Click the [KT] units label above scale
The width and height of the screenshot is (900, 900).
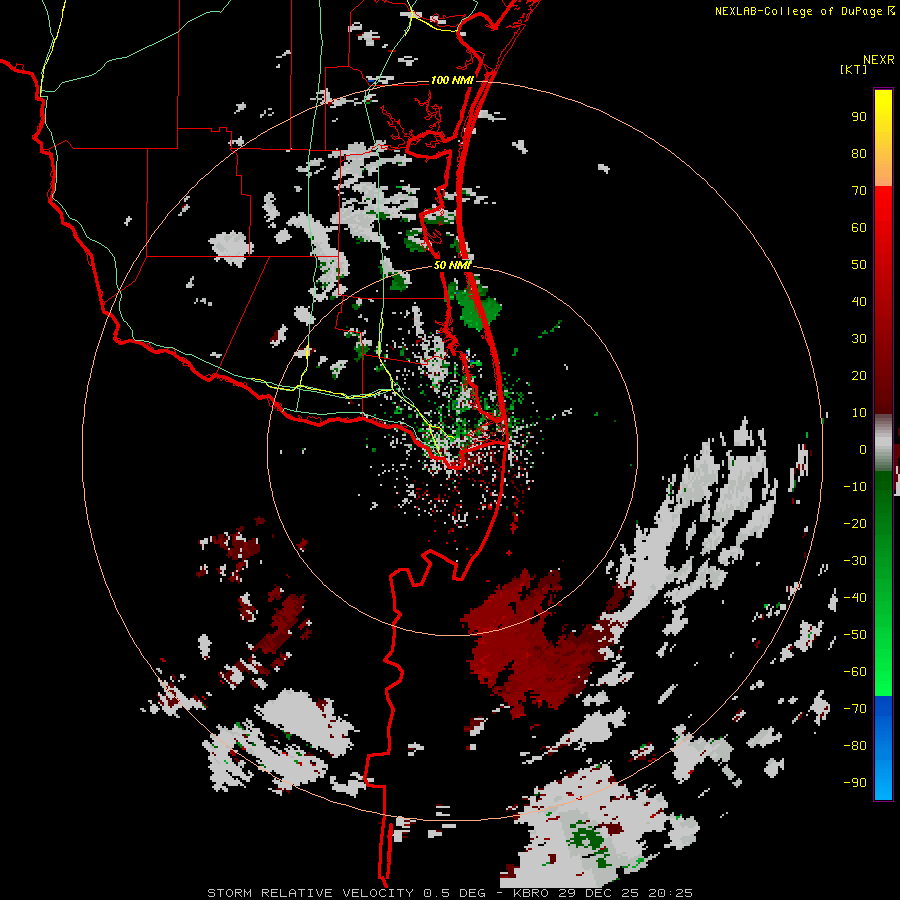tap(853, 69)
